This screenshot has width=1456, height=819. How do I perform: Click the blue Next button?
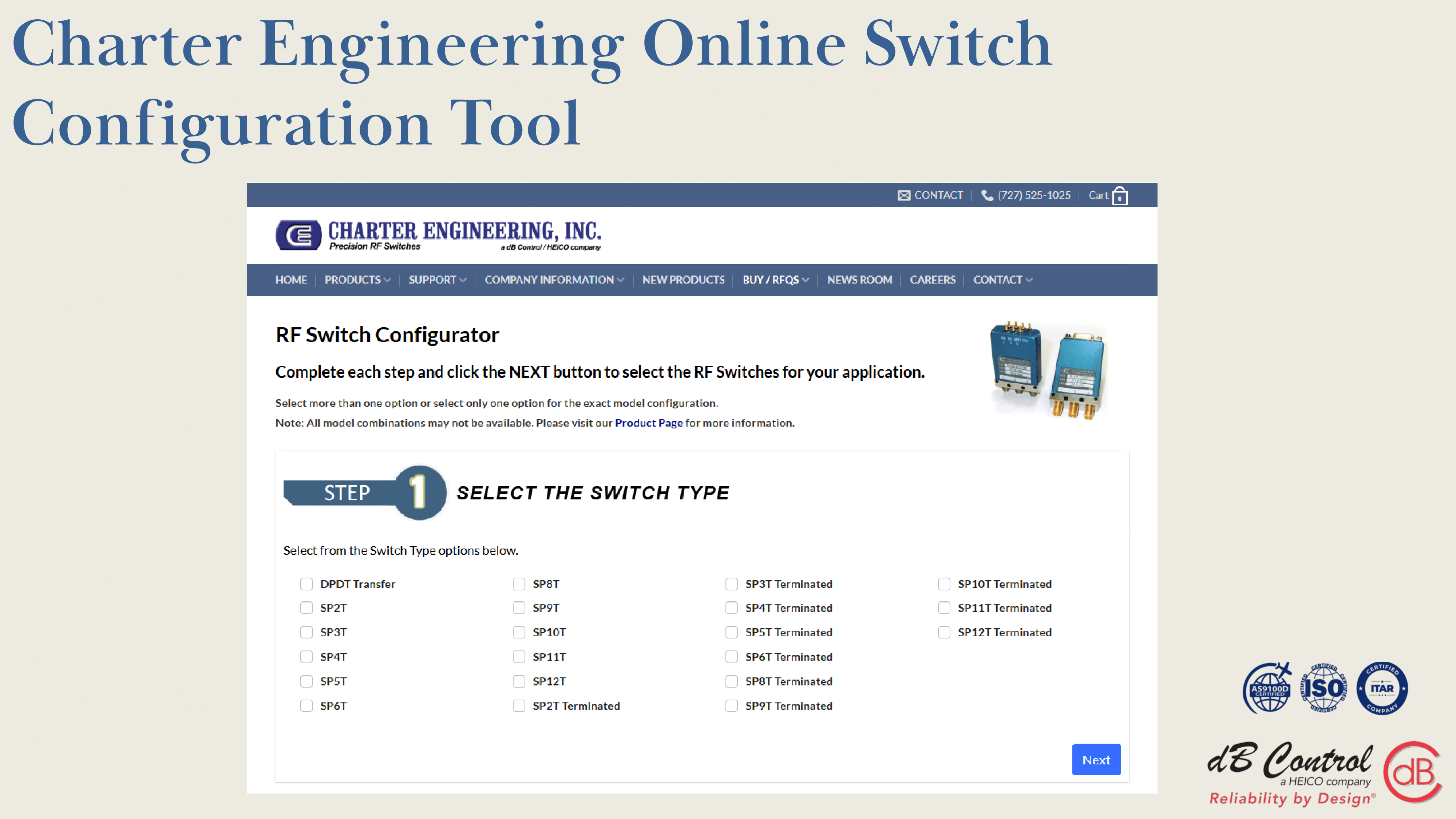[x=1096, y=760]
